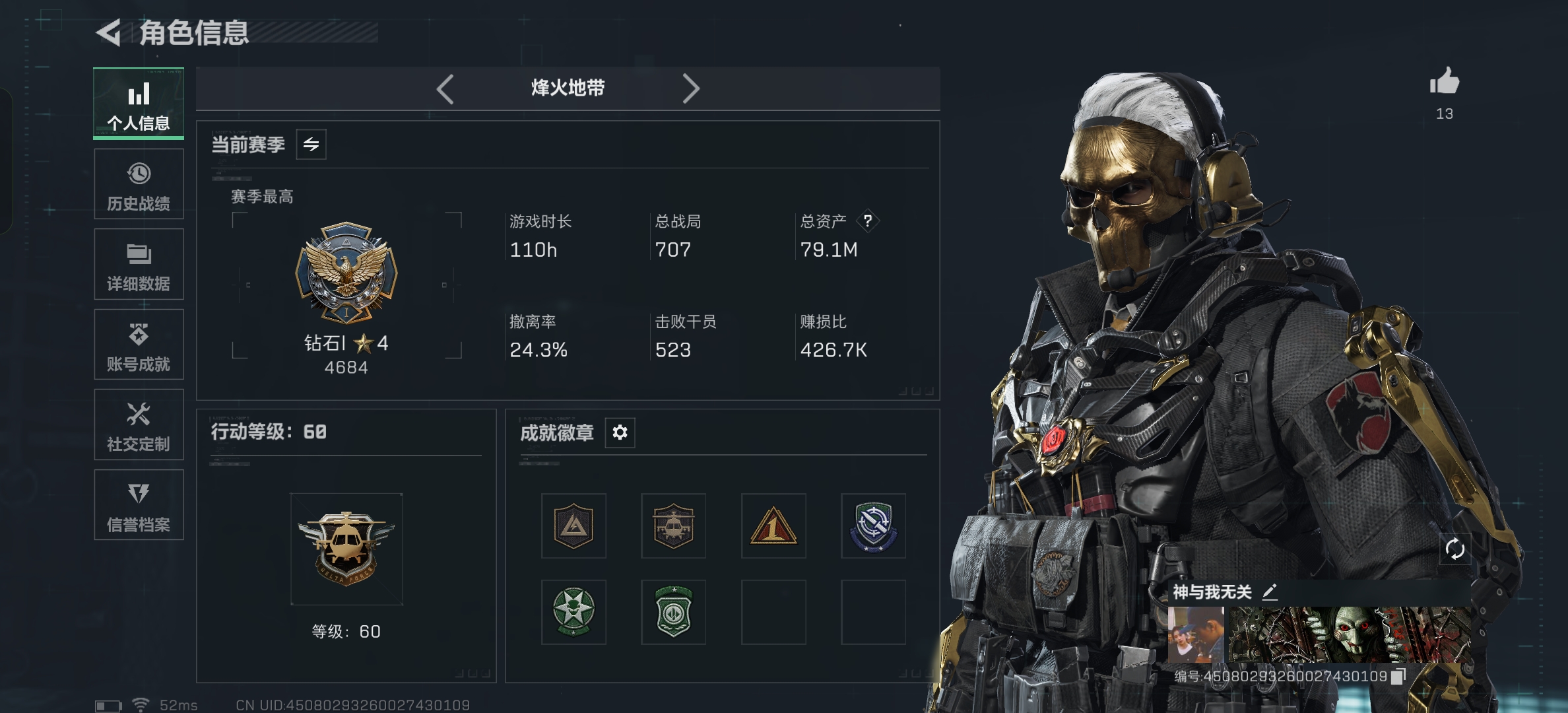
Task: Like the profile with the thumbs-up icon
Action: pyautogui.click(x=1444, y=81)
